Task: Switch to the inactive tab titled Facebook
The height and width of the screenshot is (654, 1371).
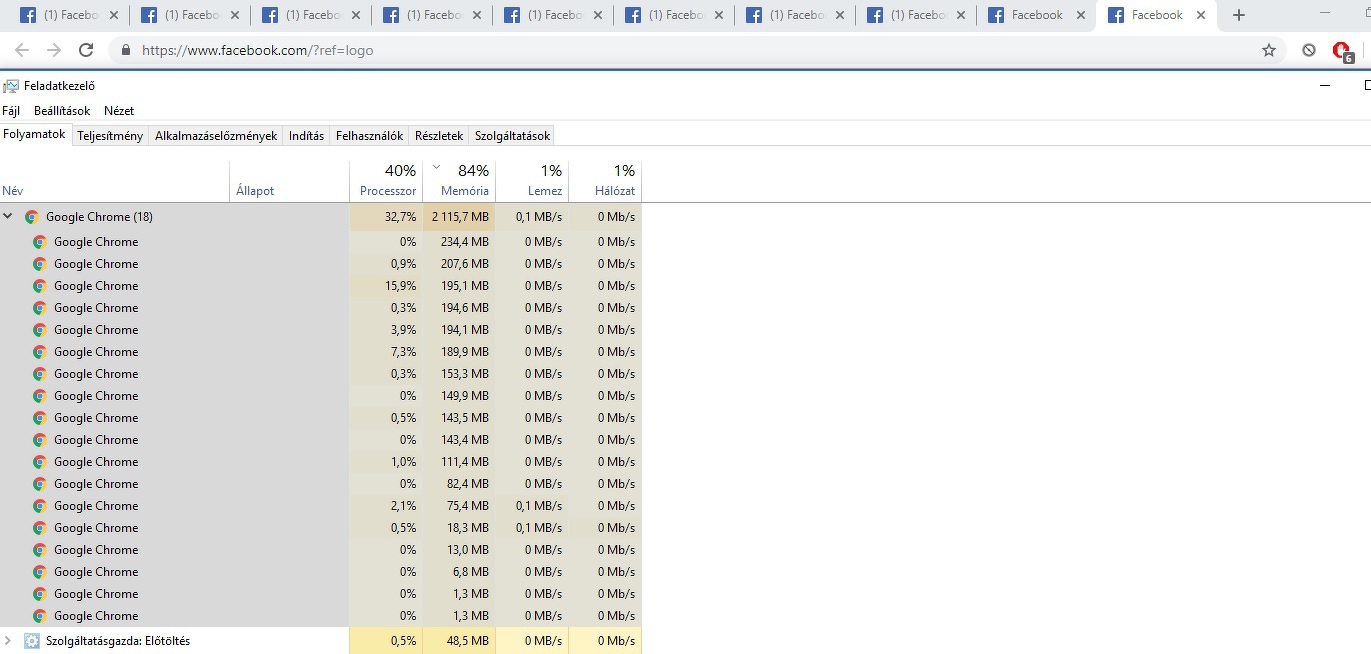Action: (x=1037, y=15)
